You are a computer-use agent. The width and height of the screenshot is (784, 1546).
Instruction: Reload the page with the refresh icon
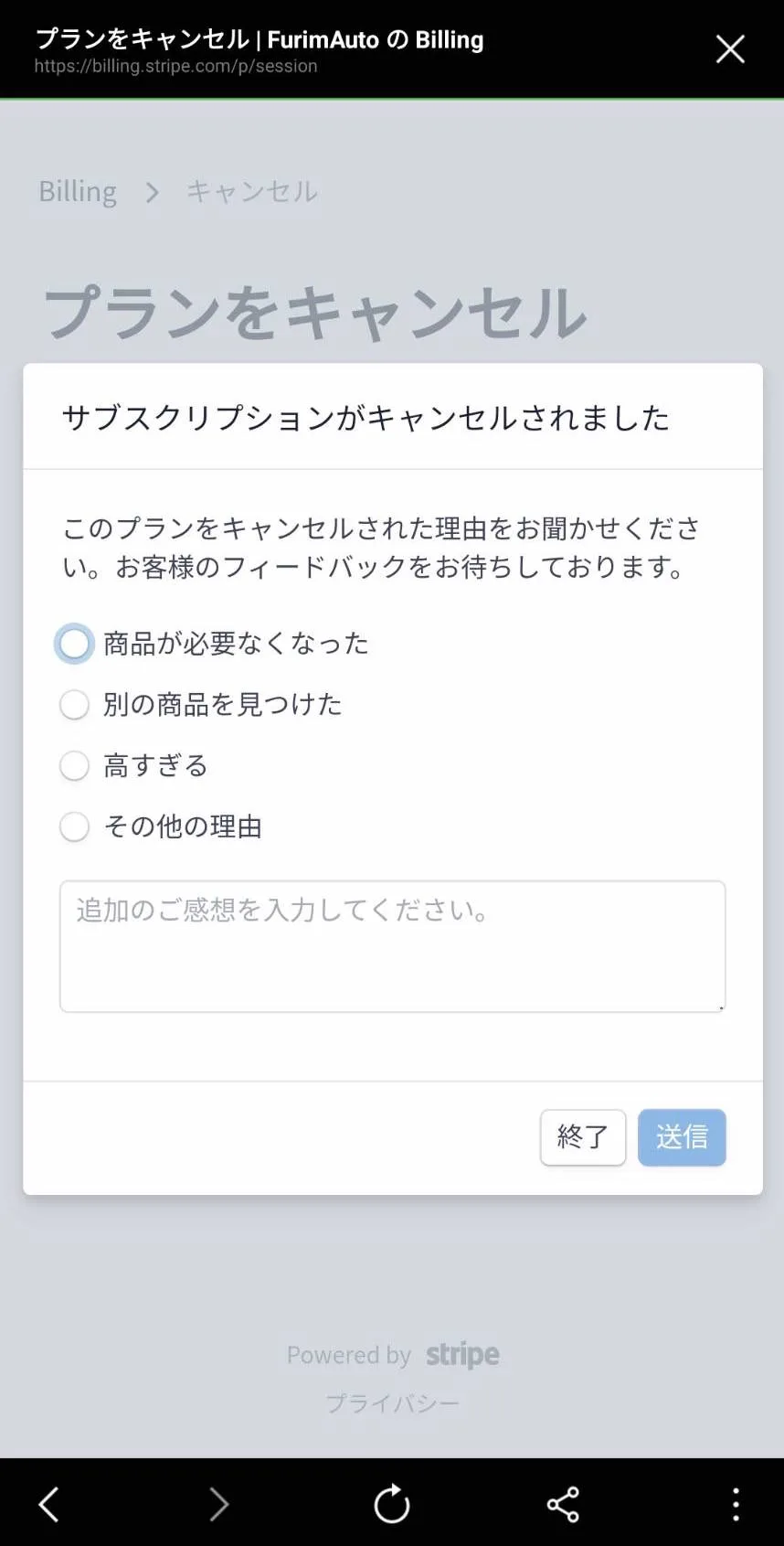click(x=392, y=1504)
